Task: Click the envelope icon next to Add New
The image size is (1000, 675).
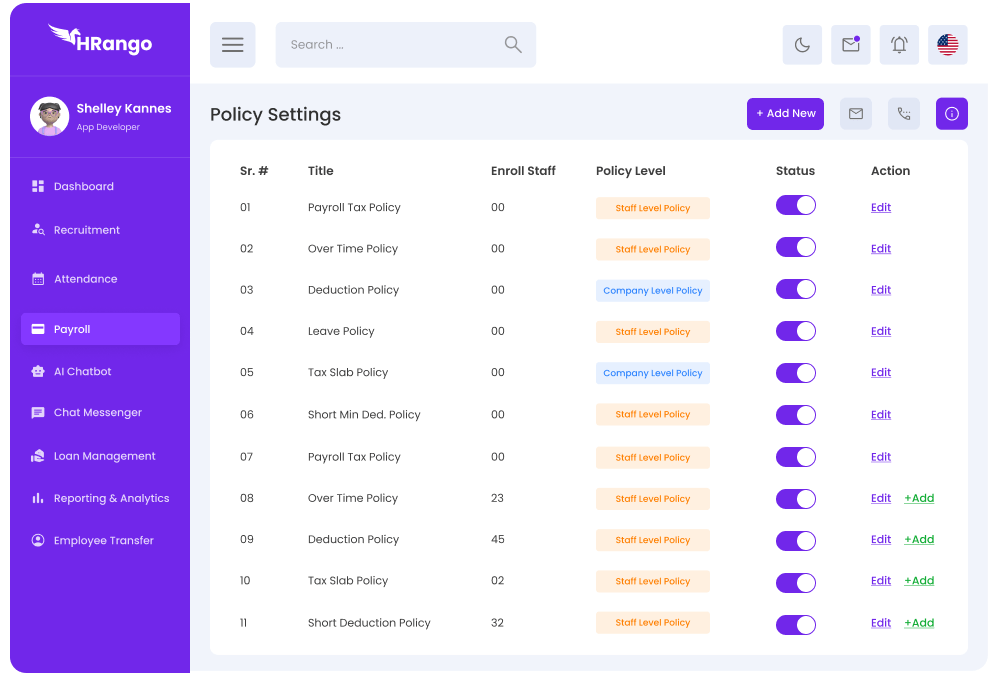Action: [x=856, y=114]
